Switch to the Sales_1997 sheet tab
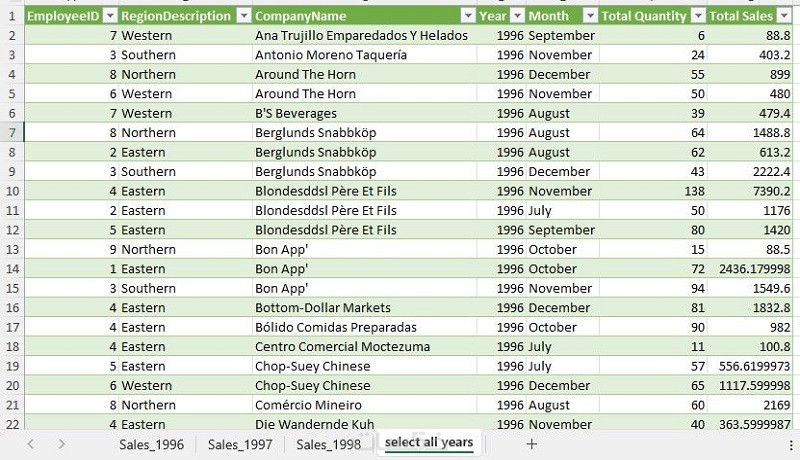This screenshot has width=800, height=460. [240, 444]
